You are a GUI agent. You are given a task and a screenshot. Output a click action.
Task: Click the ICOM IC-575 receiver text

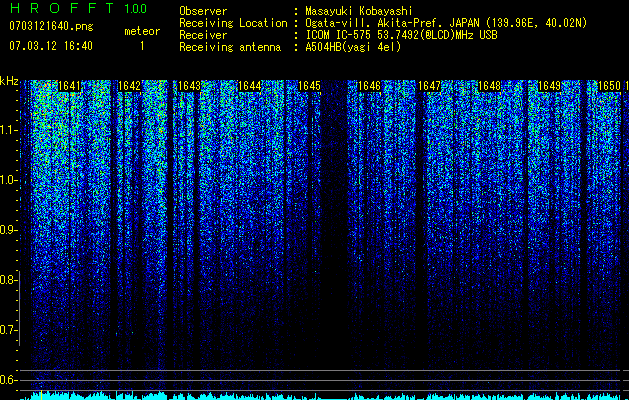pos(402,35)
